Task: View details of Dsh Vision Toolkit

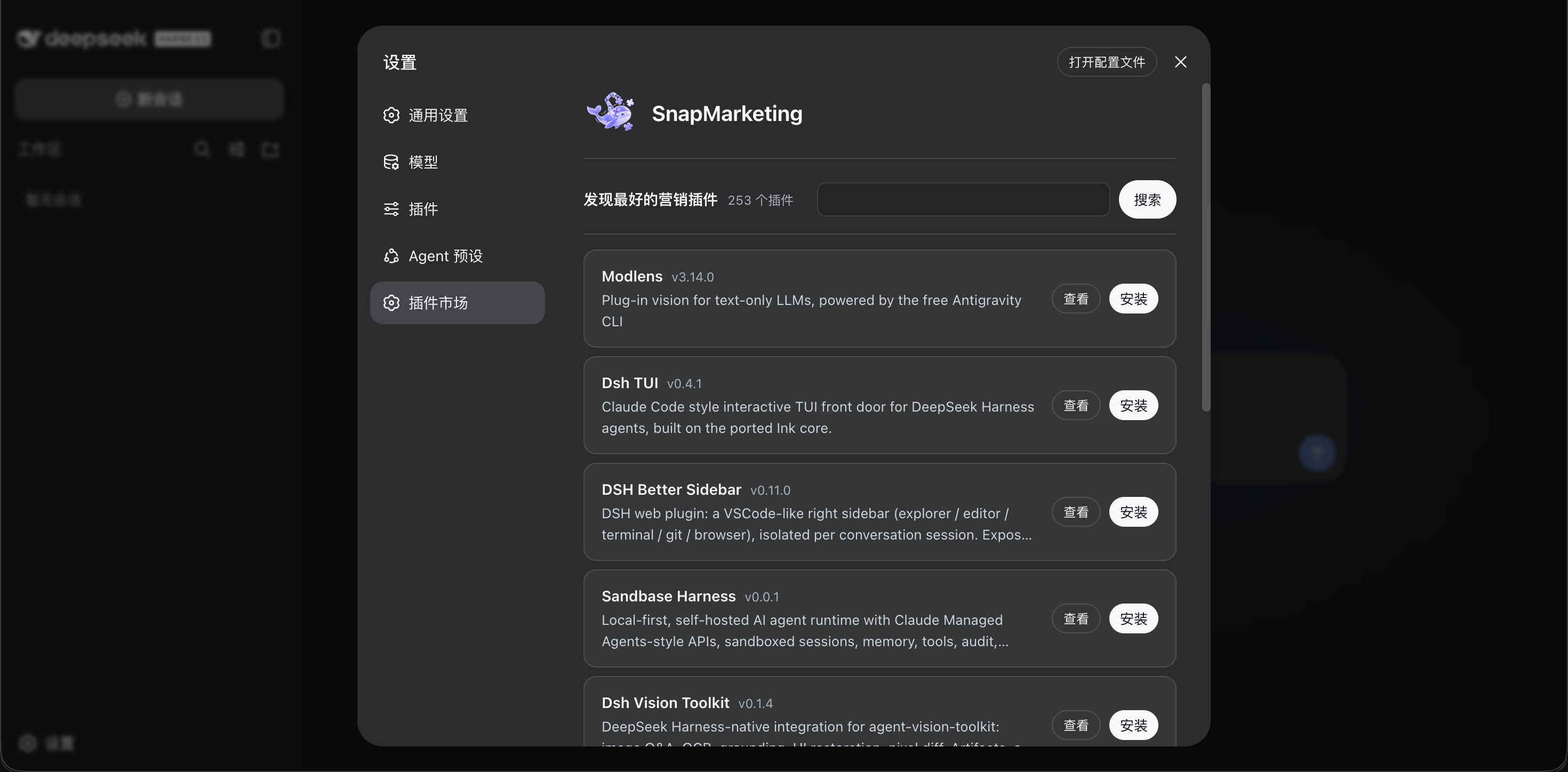Action: (x=1076, y=725)
